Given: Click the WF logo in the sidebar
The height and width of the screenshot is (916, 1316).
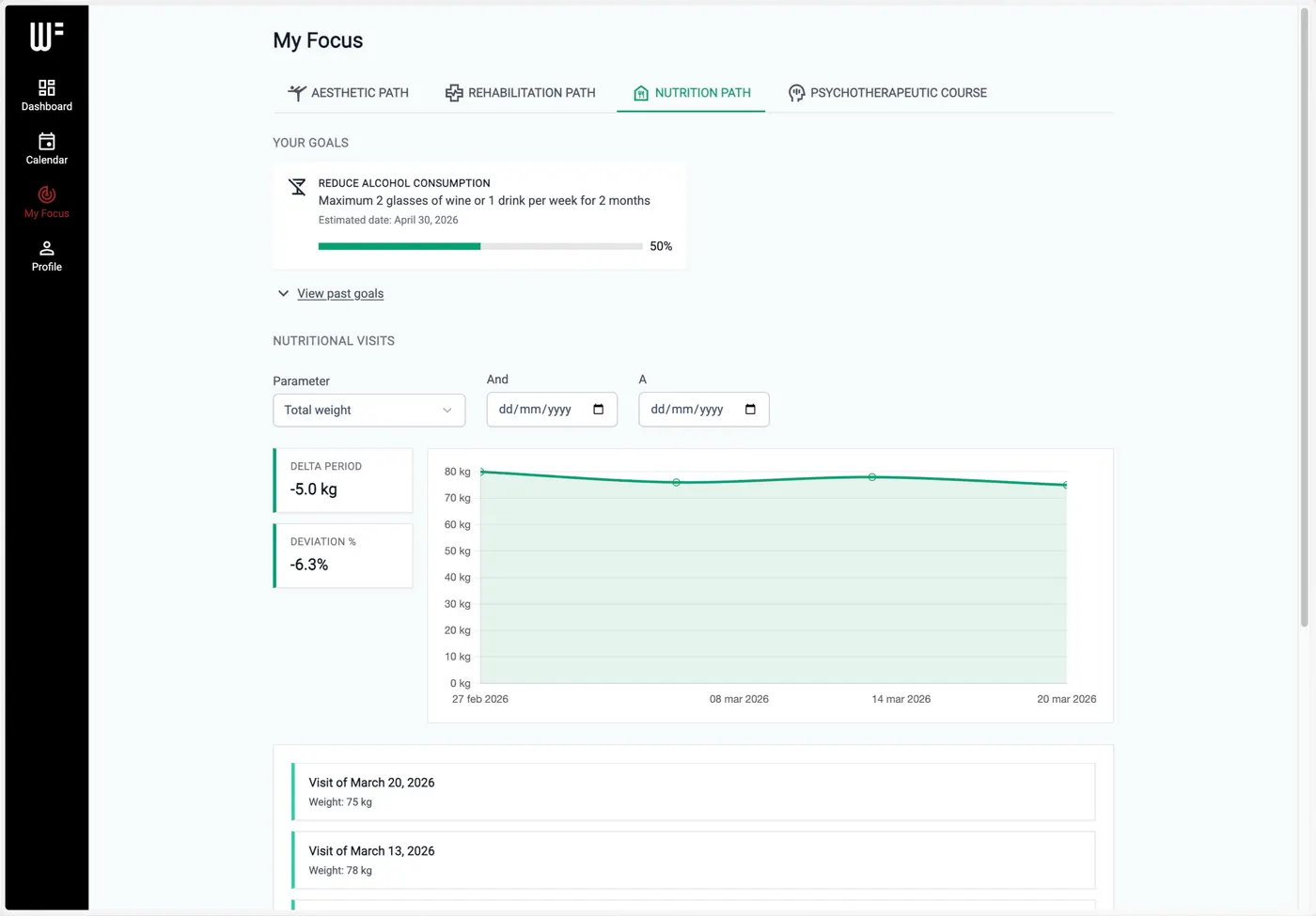Looking at the screenshot, I should (46, 36).
